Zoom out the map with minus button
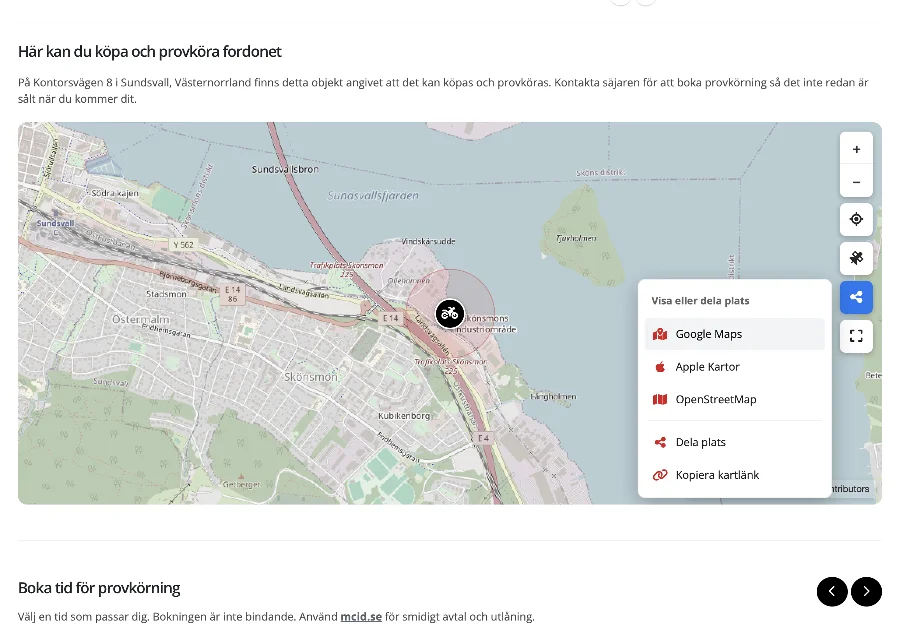Image resolution: width=900 pixels, height=633 pixels. (x=856, y=182)
